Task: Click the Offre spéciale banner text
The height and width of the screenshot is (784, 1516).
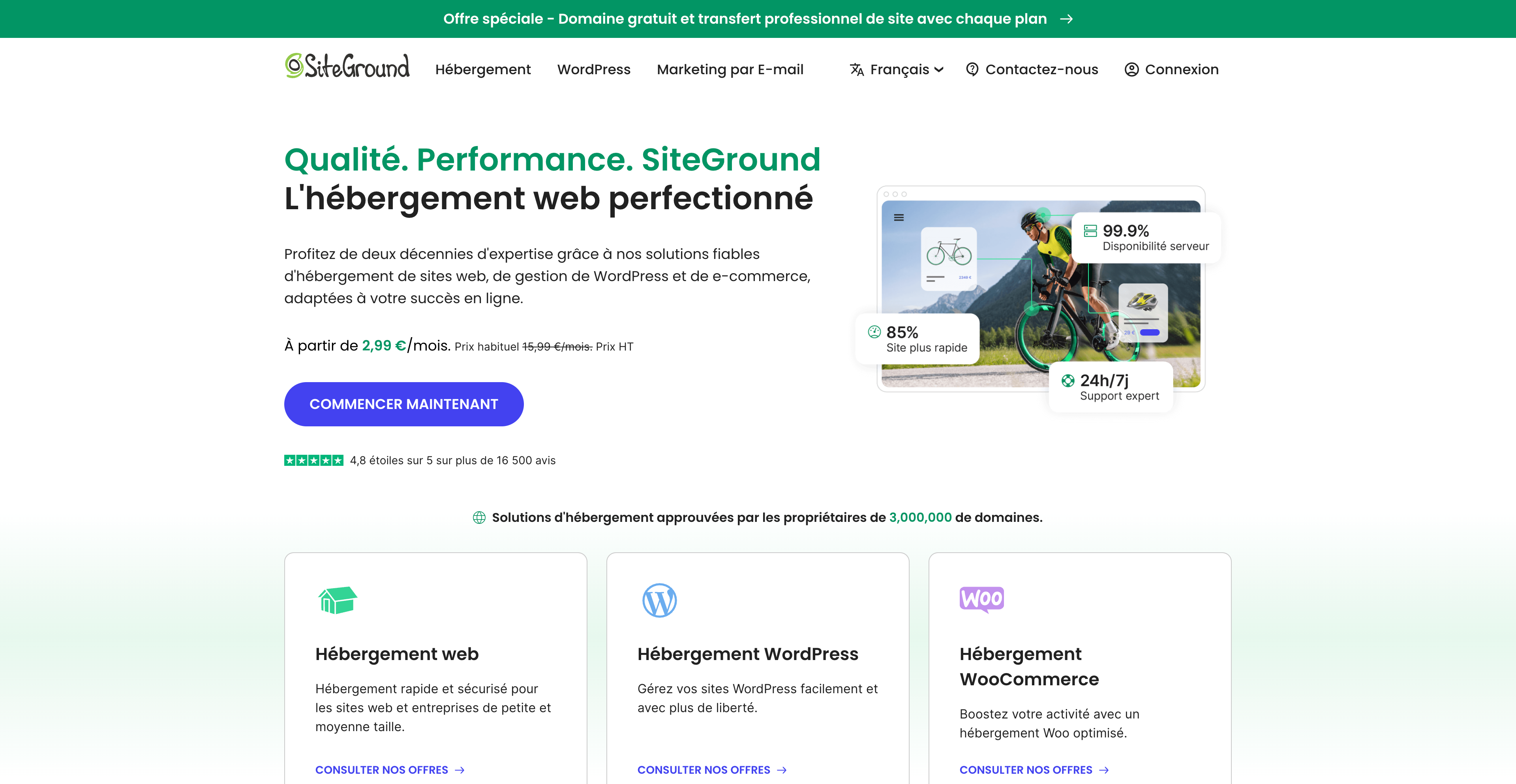Action: tap(745, 19)
